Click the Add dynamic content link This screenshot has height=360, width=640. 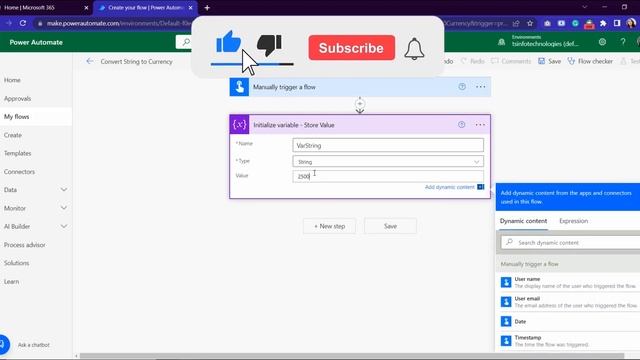click(449, 187)
